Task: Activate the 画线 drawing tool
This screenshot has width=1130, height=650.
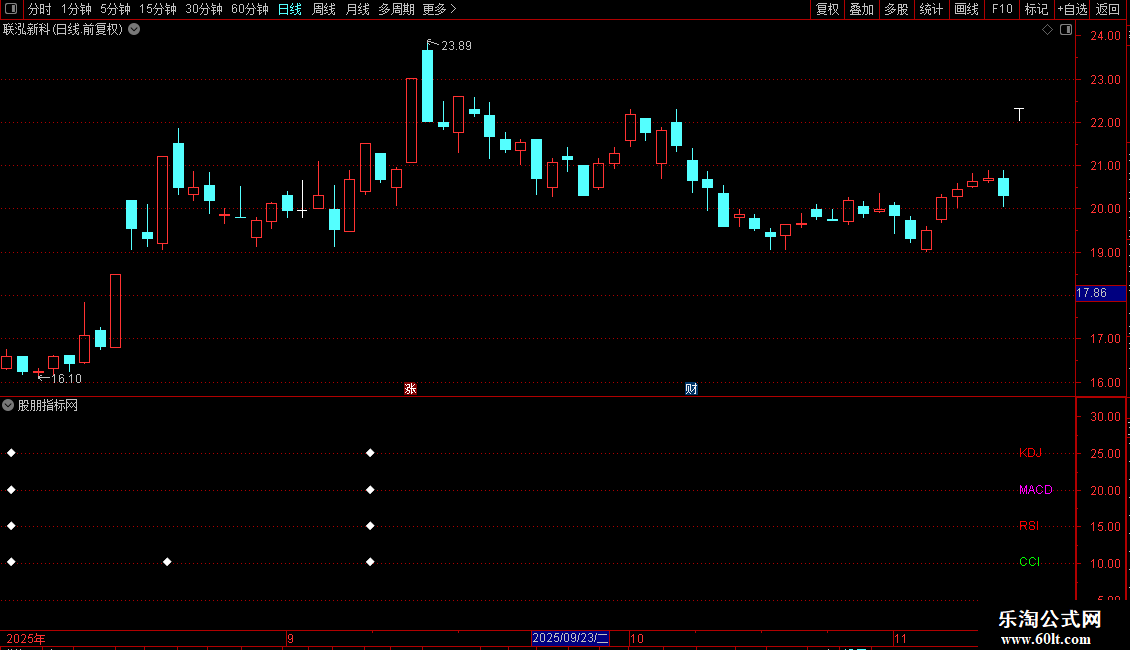Action: coord(966,9)
